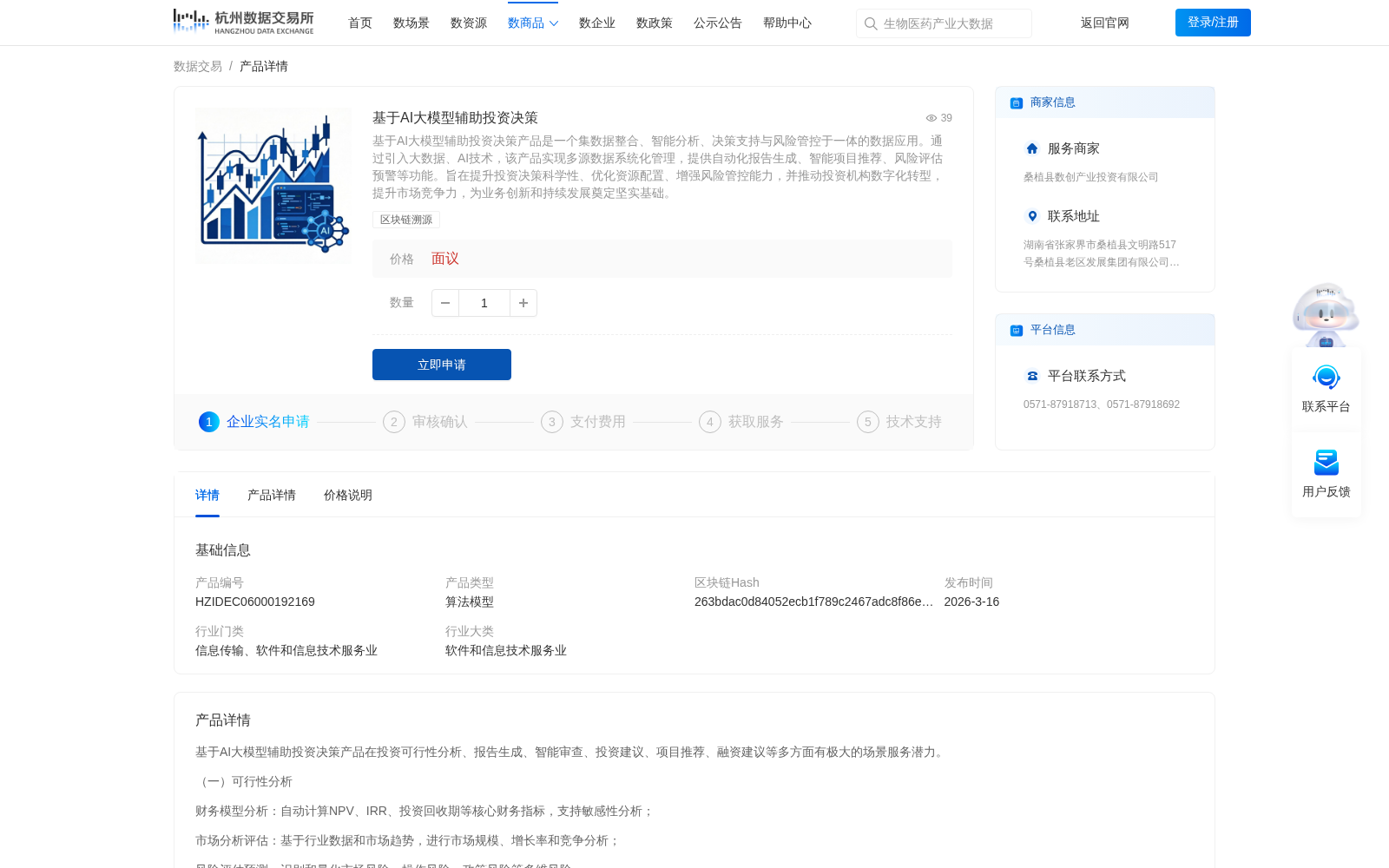Click 返回官网 link
This screenshot has height=868, width=1389.
click(x=1105, y=23)
